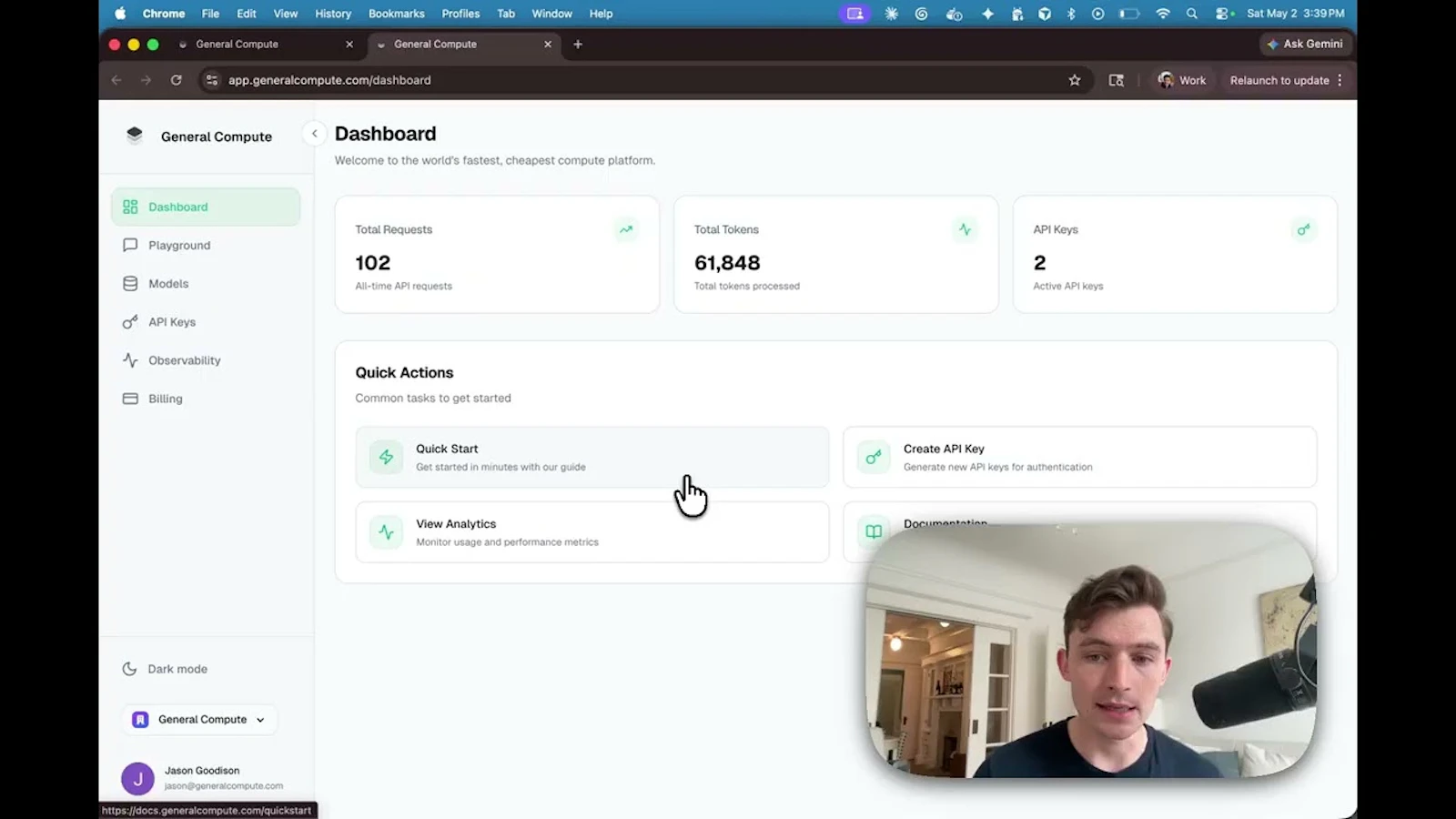This screenshot has height=819, width=1456.
Task: Click the Ask Gemini button
Action: pos(1305,44)
